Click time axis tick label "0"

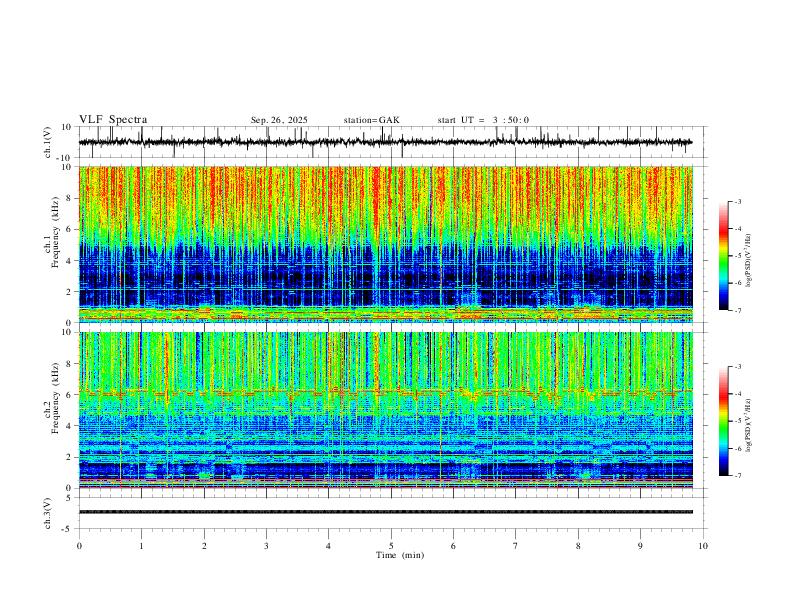79,546
